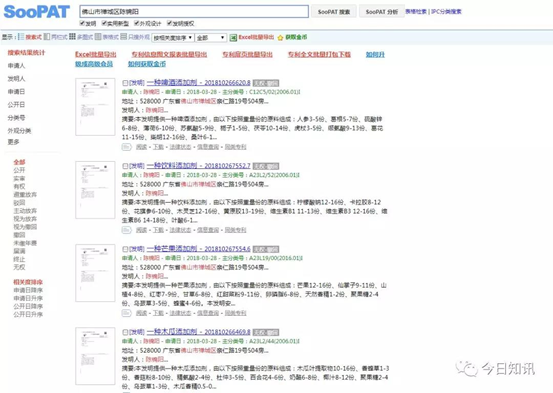
Task: Click 下载 under 啤酒添加剂 result
Action: (x=158, y=147)
